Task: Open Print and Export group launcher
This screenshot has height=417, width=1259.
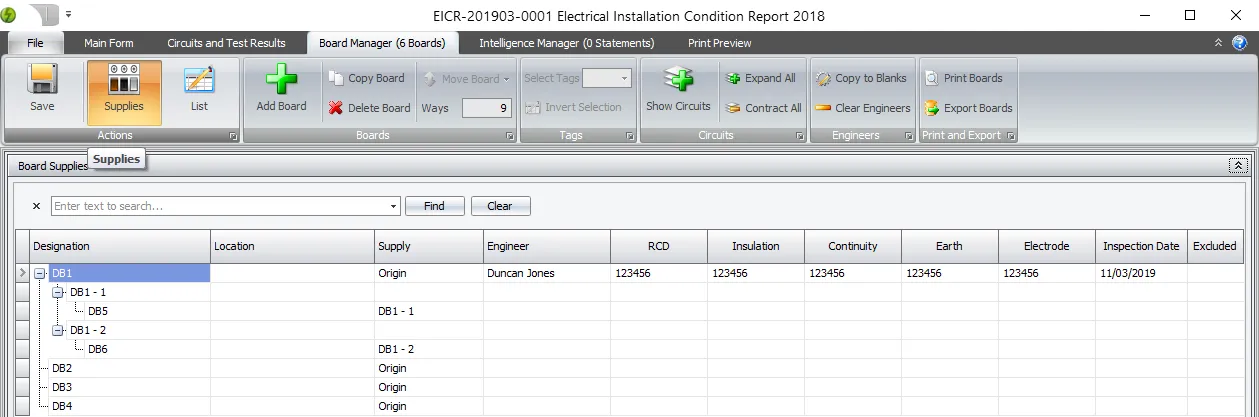Action: click(1011, 135)
